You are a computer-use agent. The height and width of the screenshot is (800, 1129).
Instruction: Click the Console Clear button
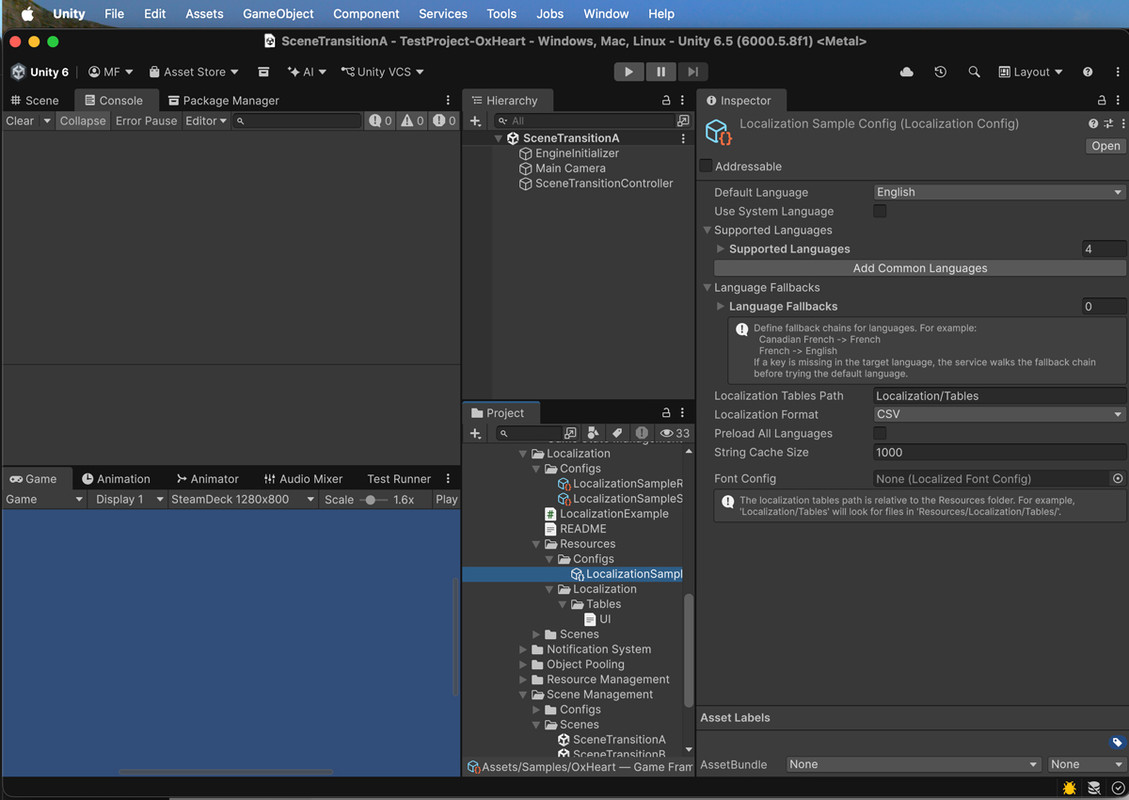pos(20,121)
